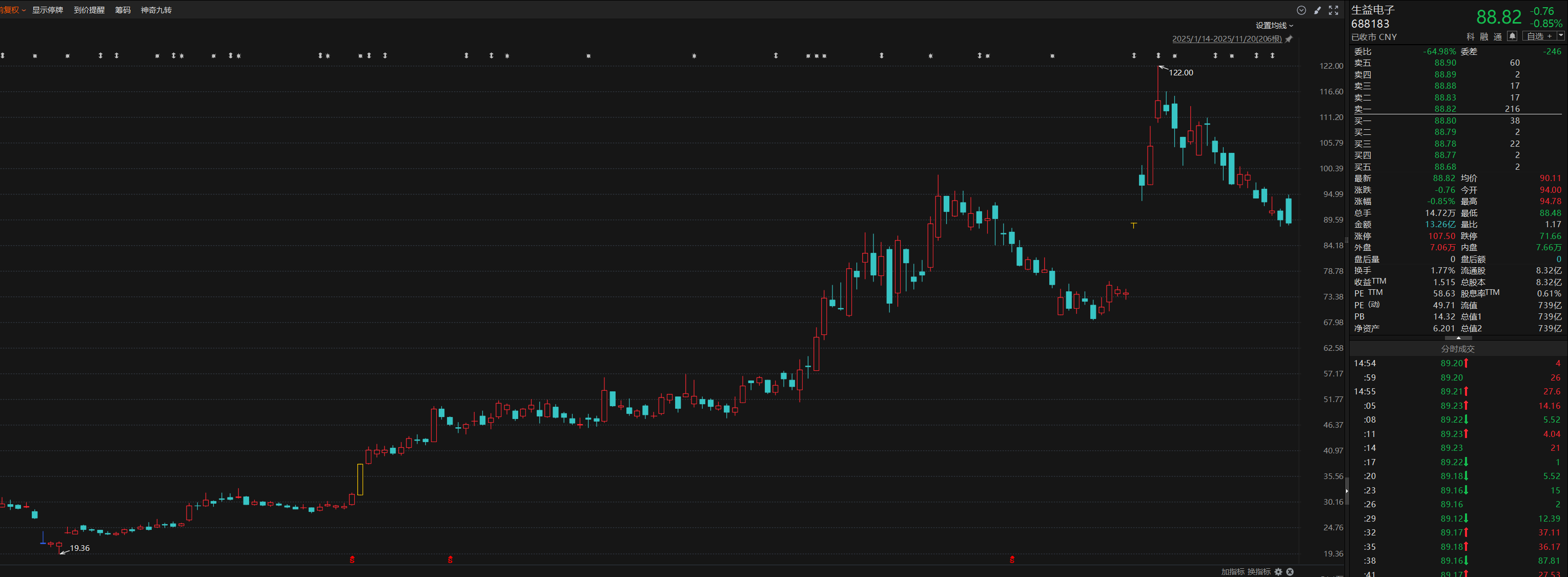Viewport: 1568px width, 577px height.
Task: Toggle 神奇九转 indicator
Action: pyautogui.click(x=156, y=10)
